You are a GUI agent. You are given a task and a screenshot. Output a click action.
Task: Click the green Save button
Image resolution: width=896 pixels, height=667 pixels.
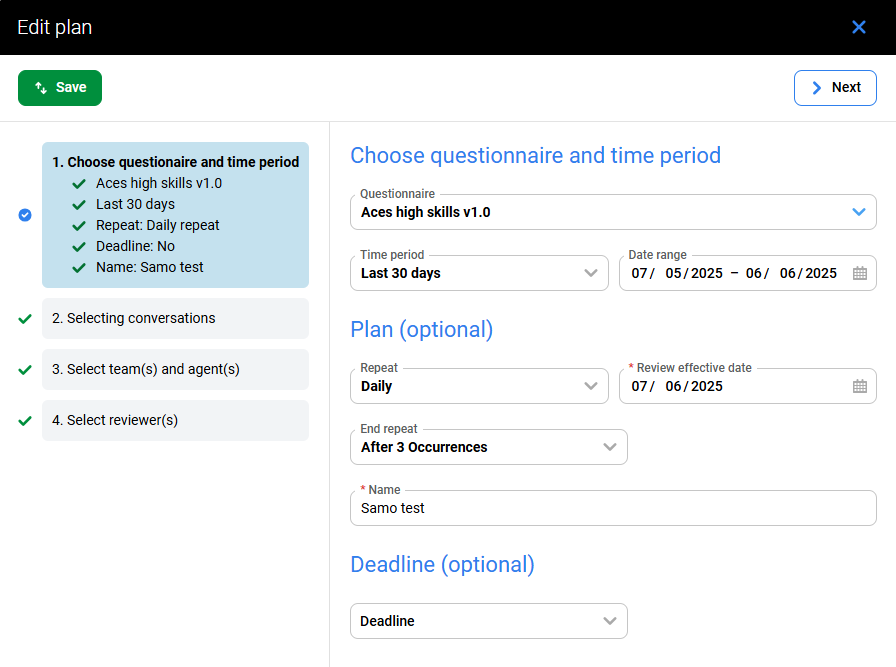[60, 88]
